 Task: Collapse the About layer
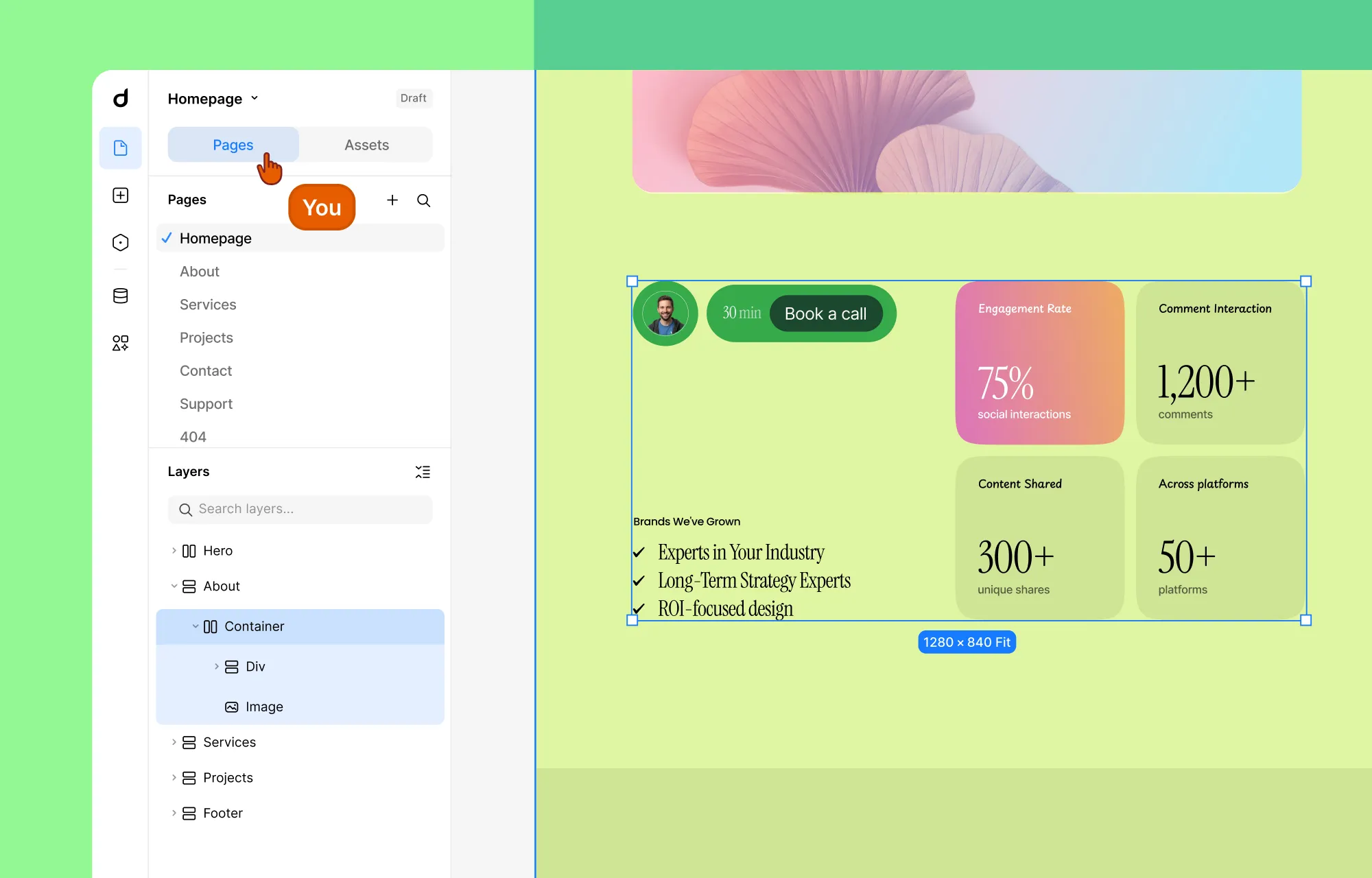[174, 586]
